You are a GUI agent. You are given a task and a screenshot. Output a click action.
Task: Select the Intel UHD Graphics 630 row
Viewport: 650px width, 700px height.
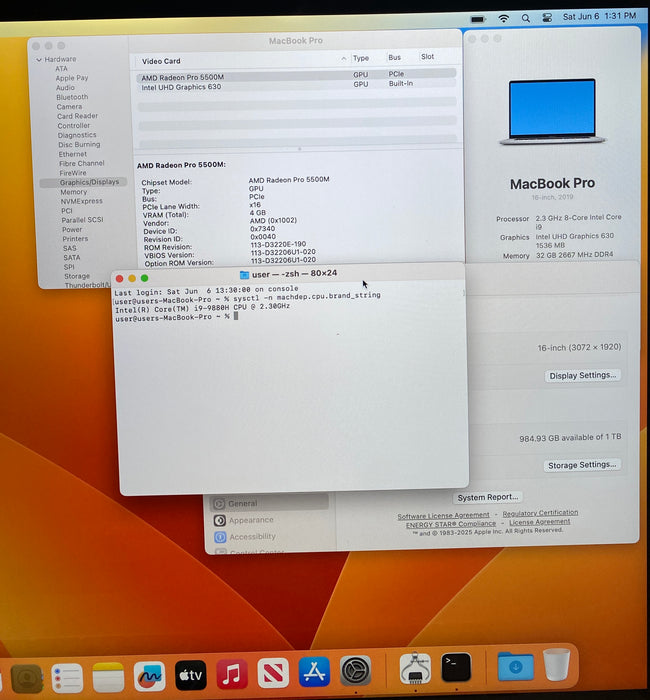pyautogui.click(x=296, y=86)
